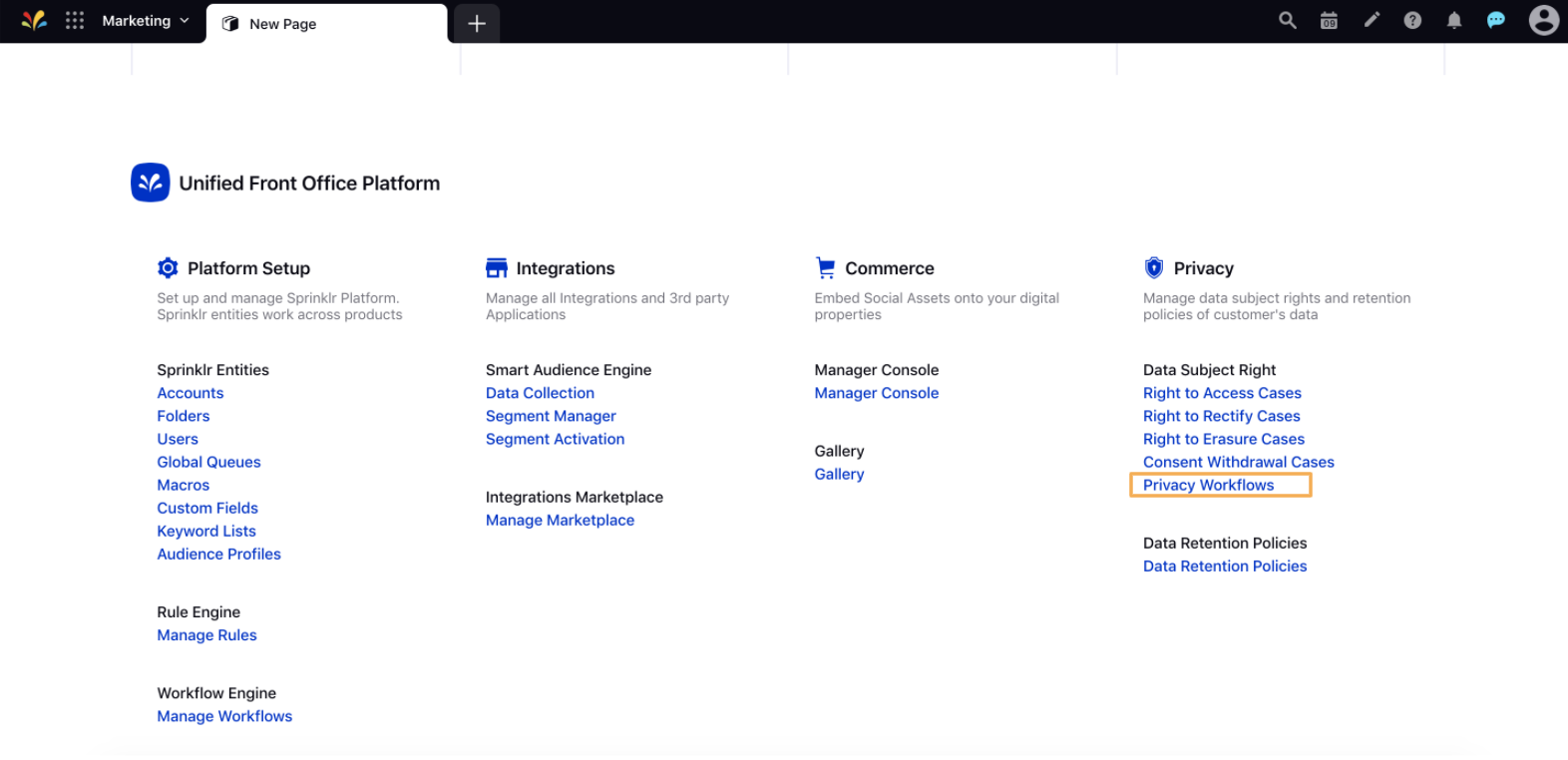Select the New Page tab
The width and height of the screenshot is (1568, 760).
pos(327,23)
